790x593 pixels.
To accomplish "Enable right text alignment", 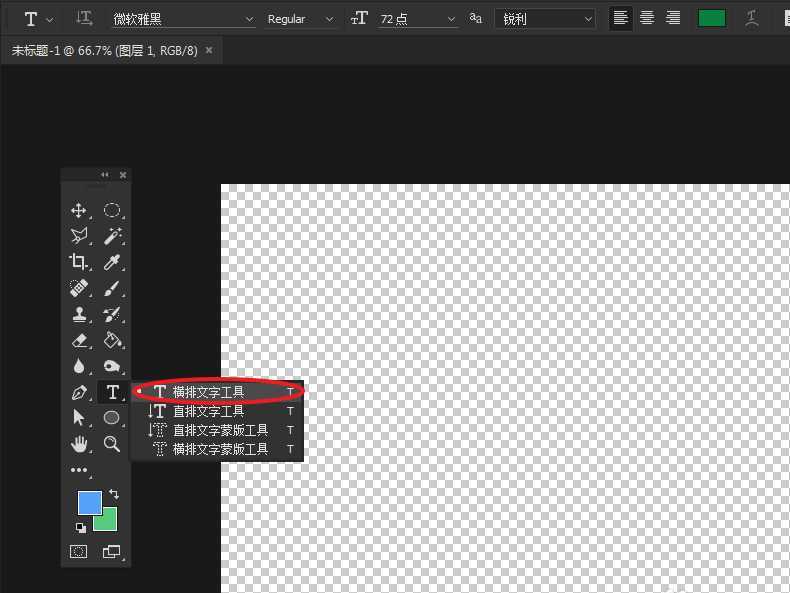I will point(673,19).
